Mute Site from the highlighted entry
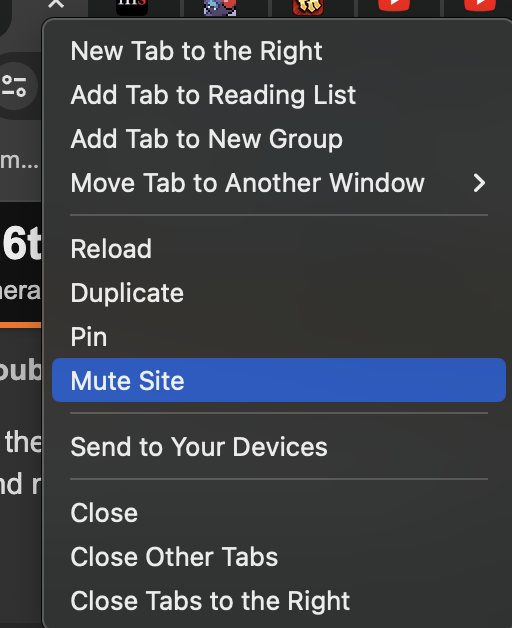Image resolution: width=512 pixels, height=628 pixels. point(278,380)
